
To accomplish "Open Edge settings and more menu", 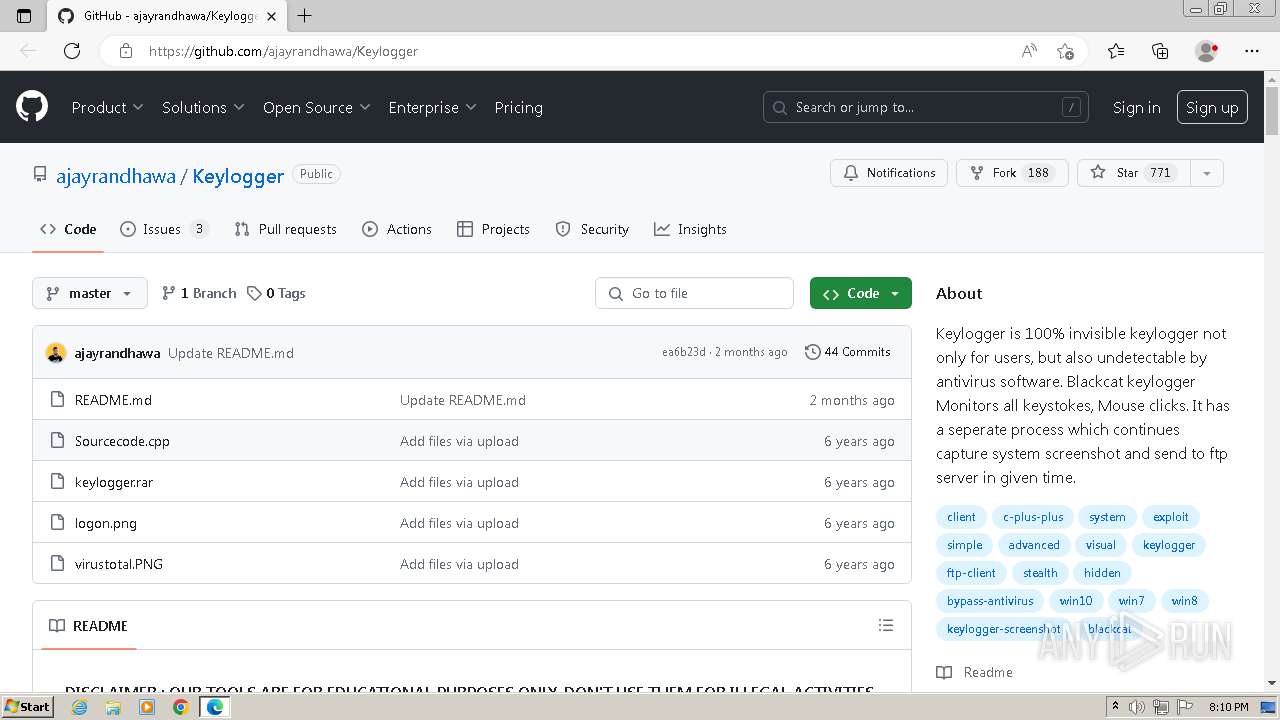I will click(x=1252, y=51).
